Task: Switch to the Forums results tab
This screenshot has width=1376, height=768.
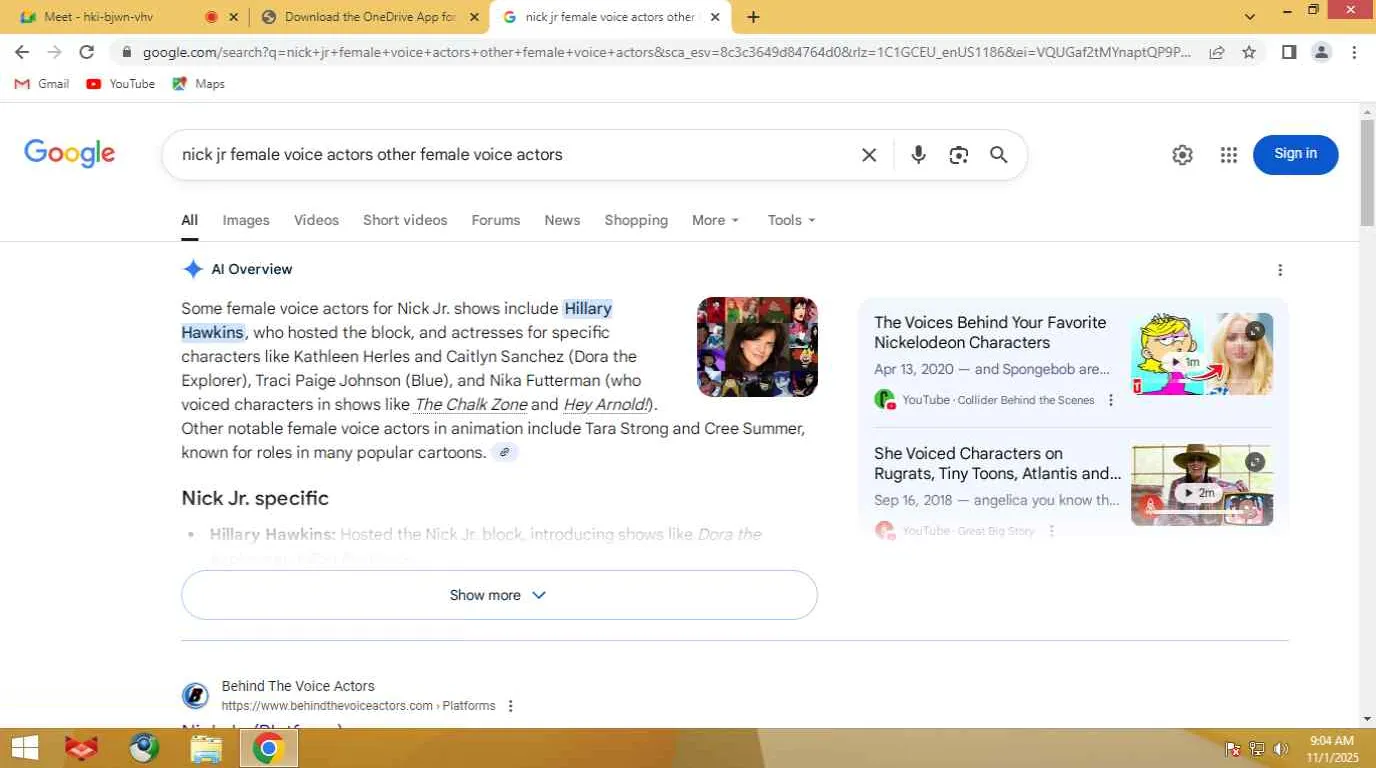Action: point(496,220)
